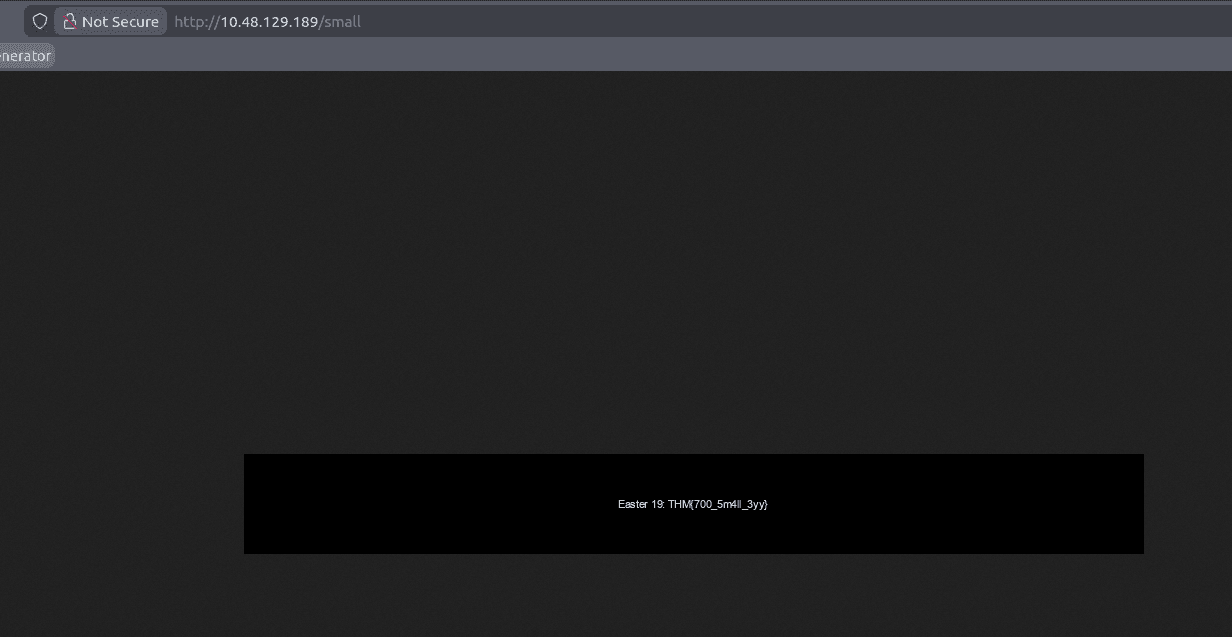This screenshot has height=637, width=1232.
Task: Click the tracking protection shield icon
Action: [40, 21]
